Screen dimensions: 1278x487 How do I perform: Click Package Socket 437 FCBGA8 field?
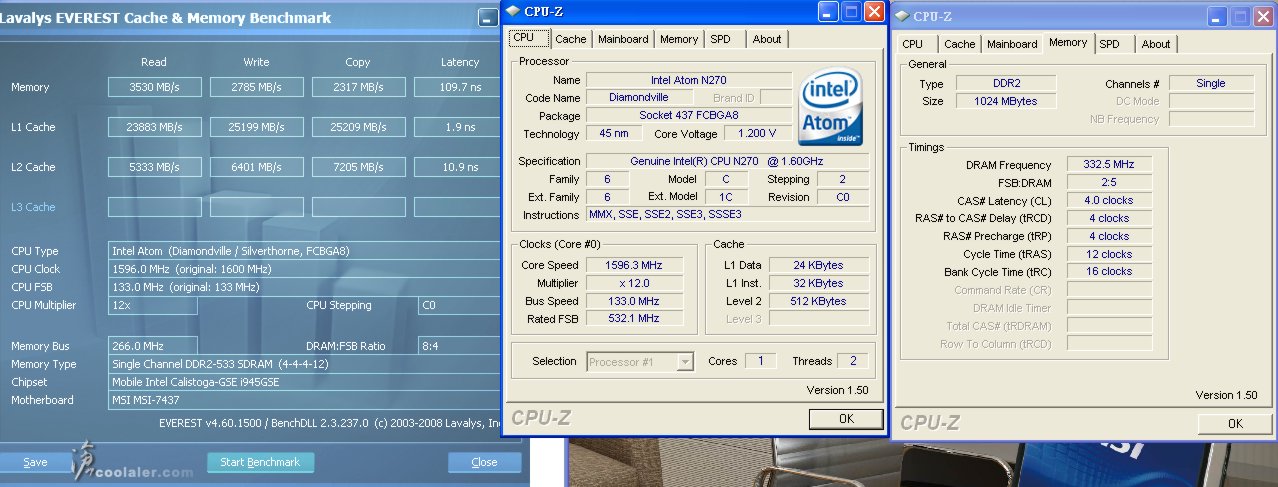(x=689, y=115)
